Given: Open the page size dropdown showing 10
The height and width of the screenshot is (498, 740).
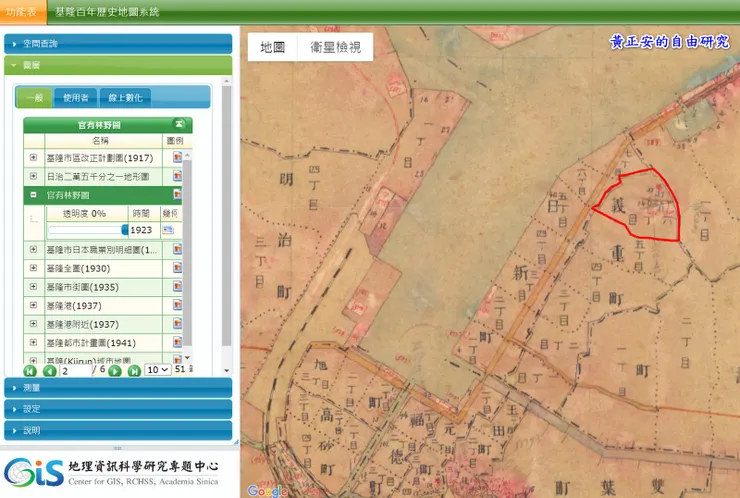Looking at the screenshot, I should coord(157,370).
